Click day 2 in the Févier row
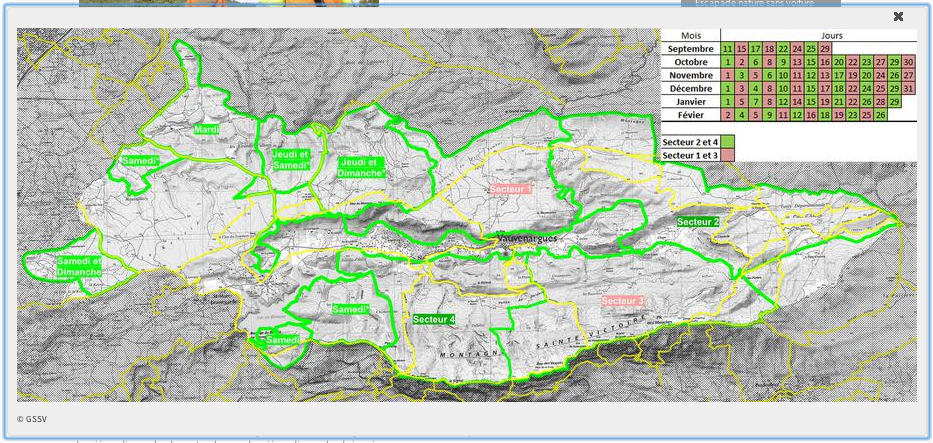The height and width of the screenshot is (443, 933). click(x=728, y=115)
